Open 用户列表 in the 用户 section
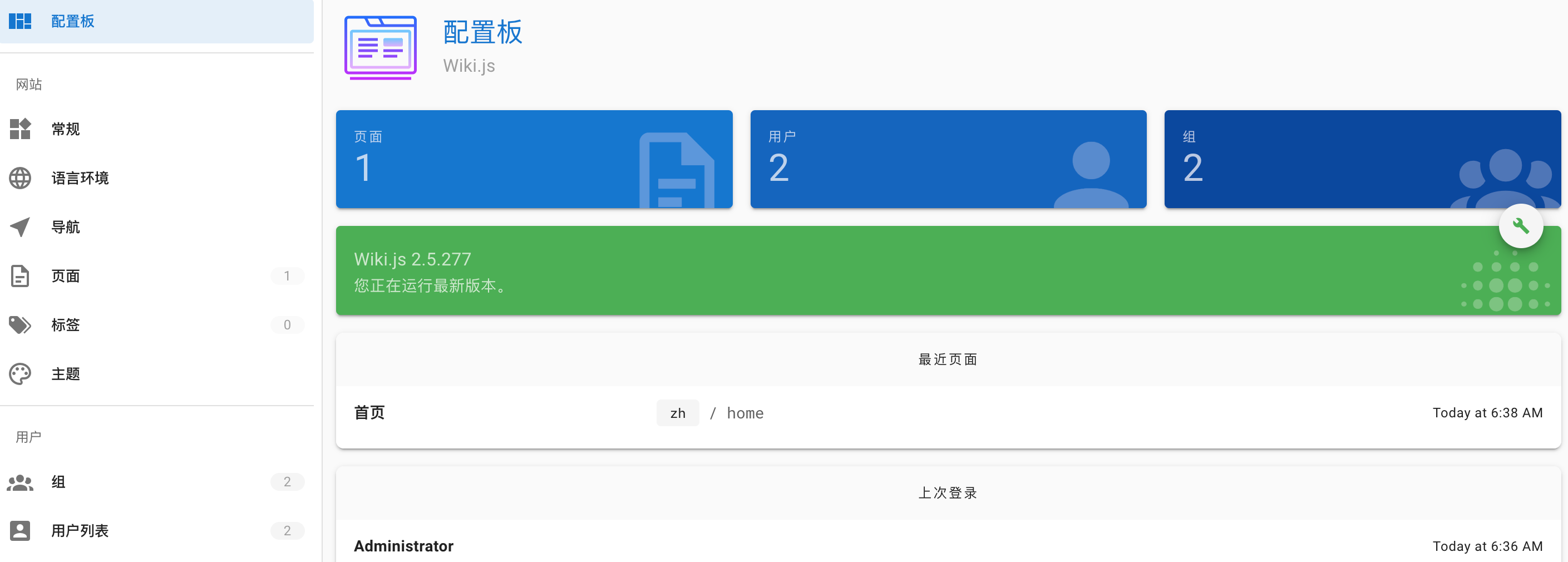The image size is (1568, 562). (80, 530)
